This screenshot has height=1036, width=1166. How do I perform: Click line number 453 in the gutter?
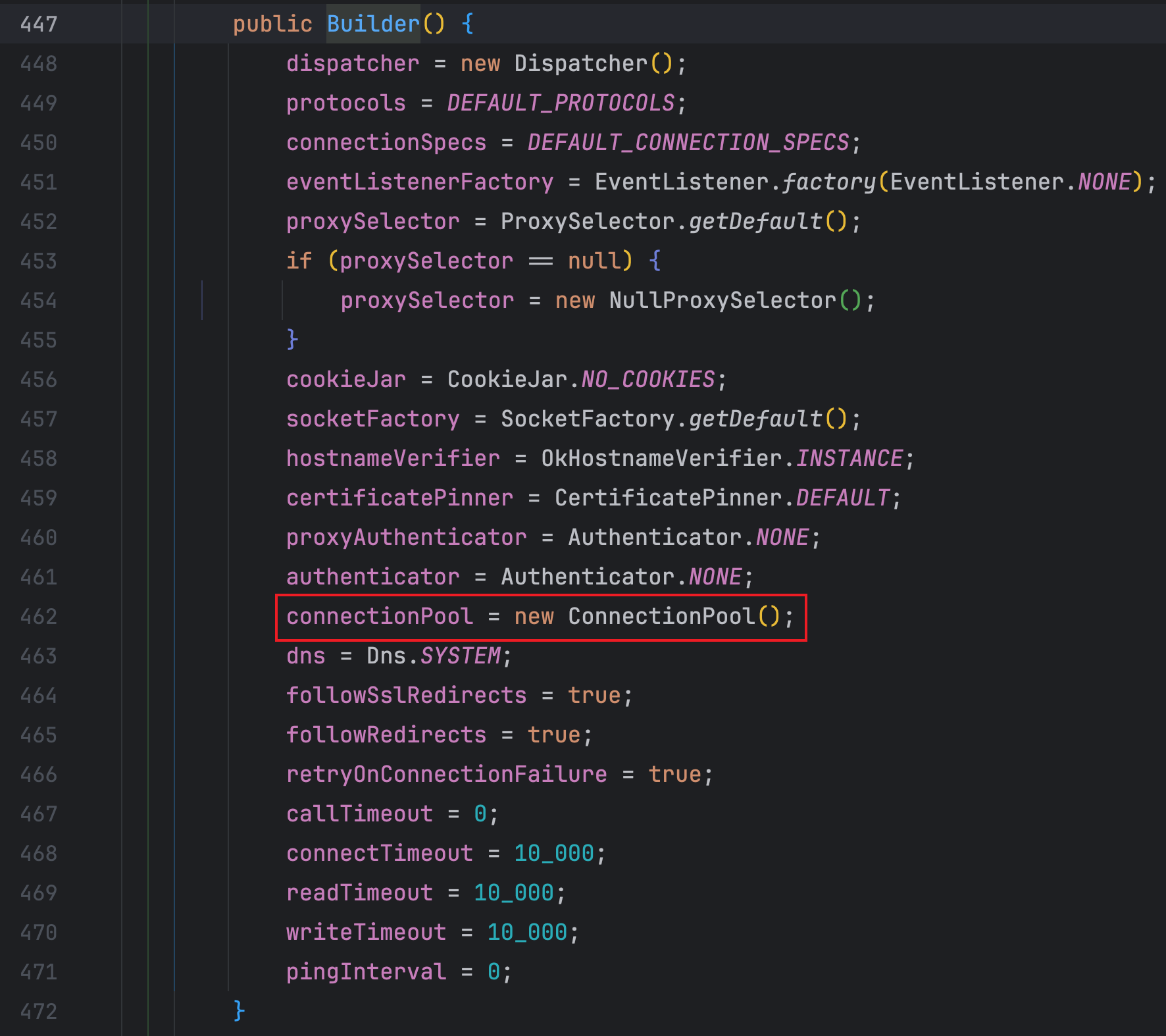click(39, 261)
